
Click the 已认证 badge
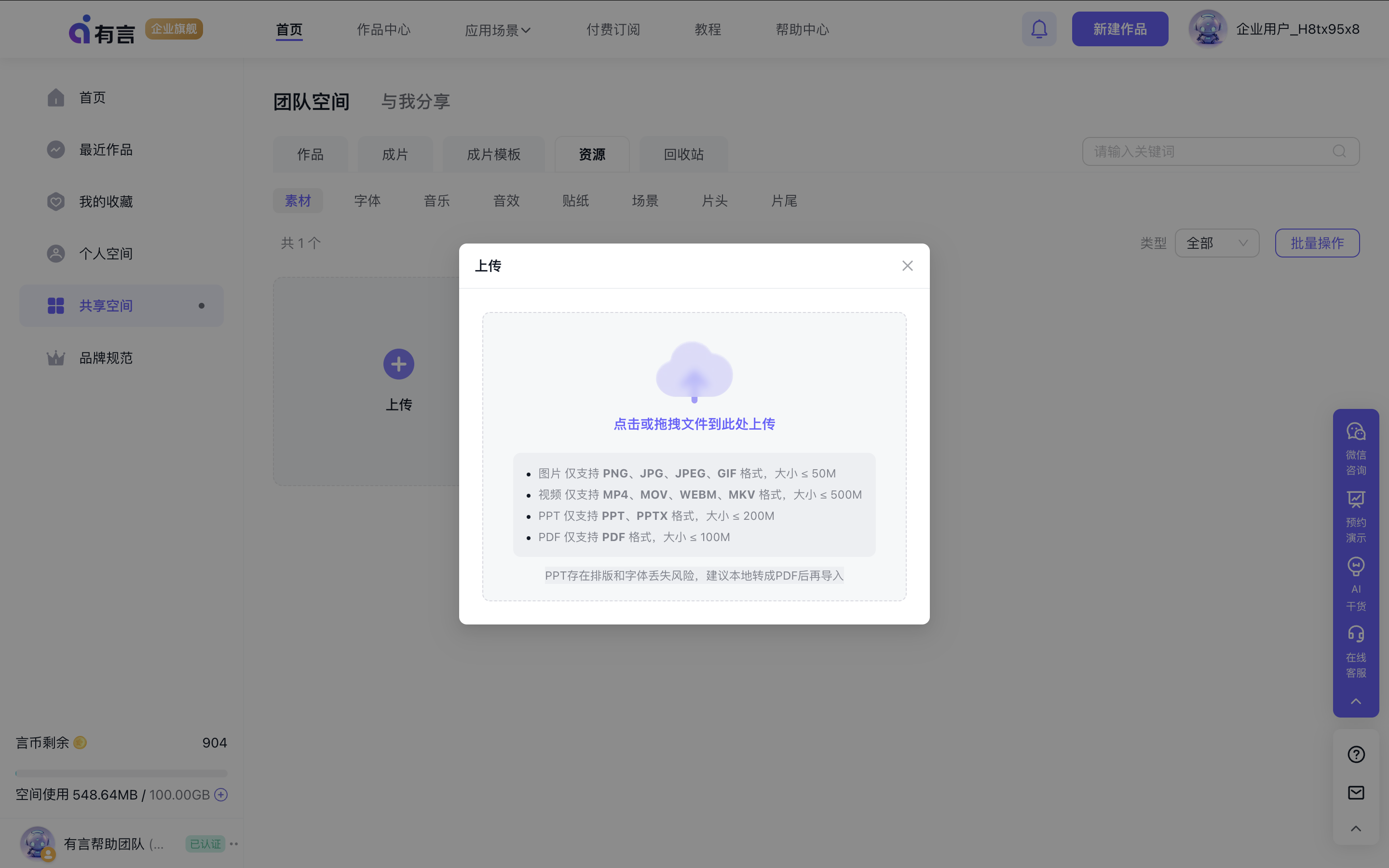coord(205,844)
